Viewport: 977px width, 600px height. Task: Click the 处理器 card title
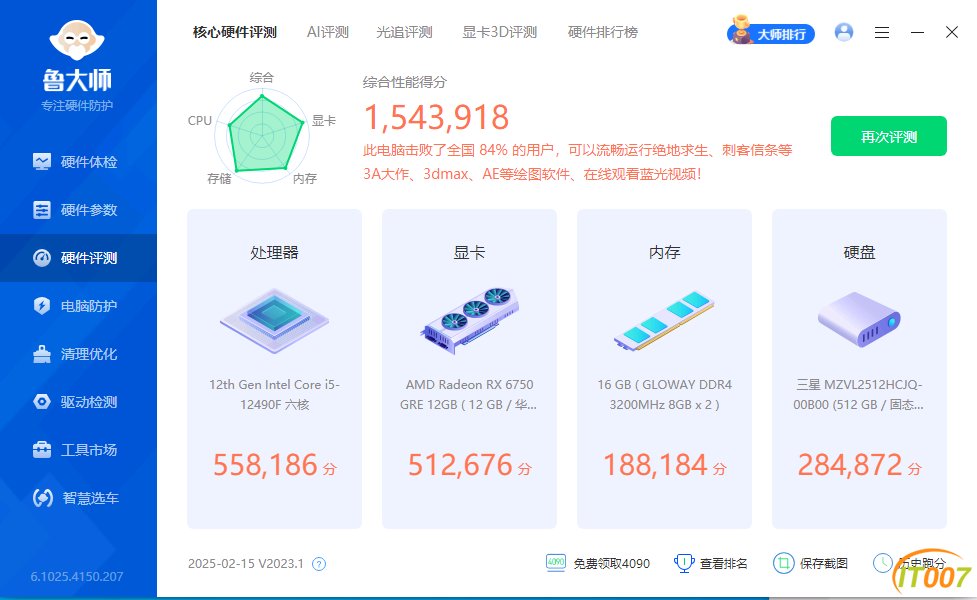click(274, 252)
